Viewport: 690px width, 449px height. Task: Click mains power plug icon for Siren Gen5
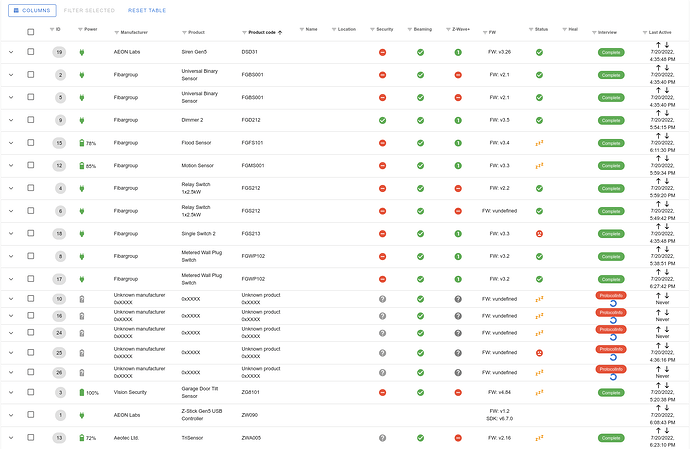(81, 52)
